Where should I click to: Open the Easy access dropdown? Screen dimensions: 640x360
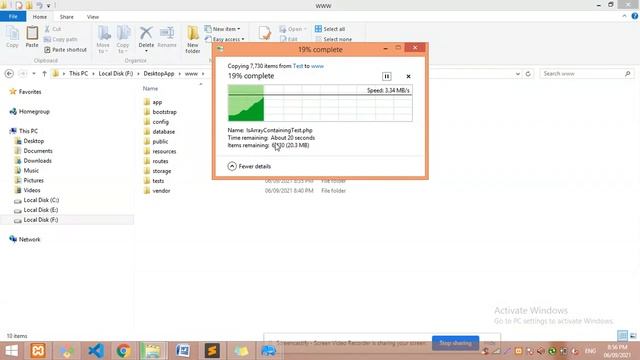click(224, 39)
